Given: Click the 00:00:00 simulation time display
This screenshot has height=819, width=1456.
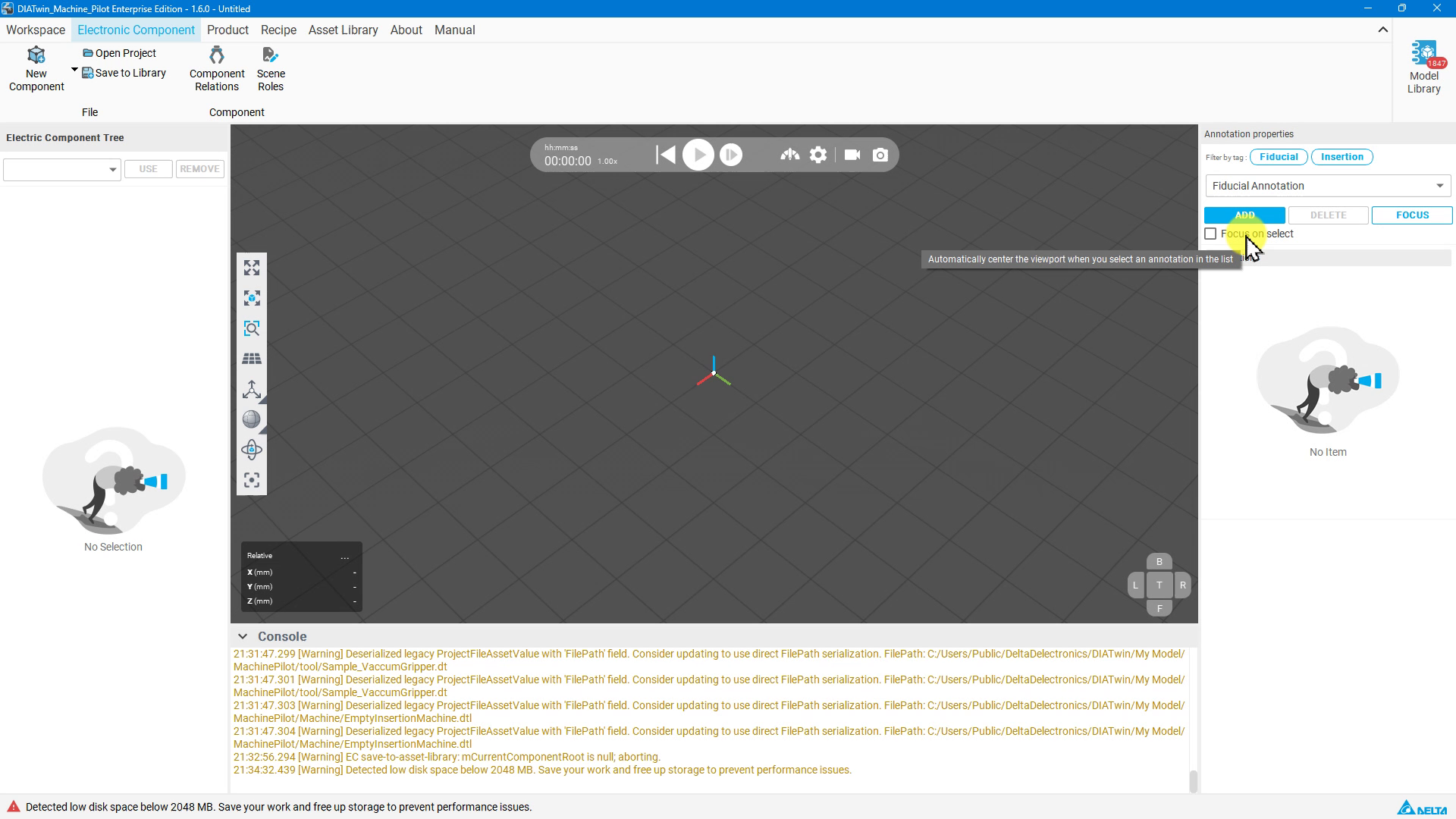Looking at the screenshot, I should pyautogui.click(x=567, y=161).
